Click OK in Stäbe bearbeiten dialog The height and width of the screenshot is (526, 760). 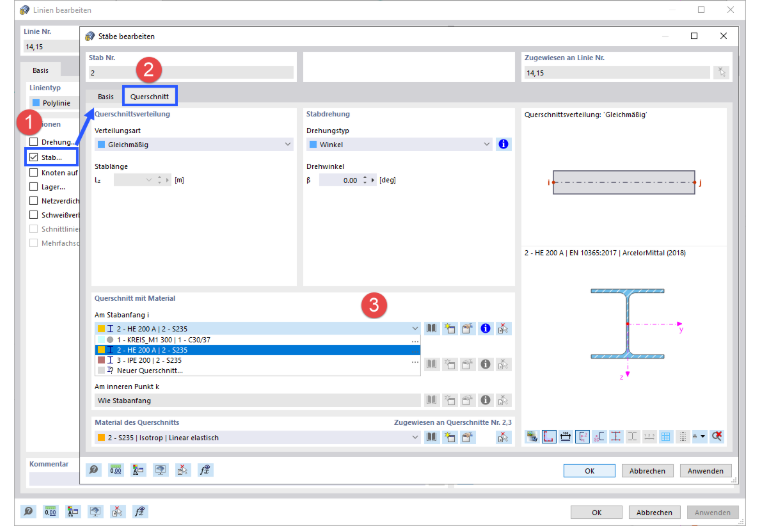tap(589, 471)
